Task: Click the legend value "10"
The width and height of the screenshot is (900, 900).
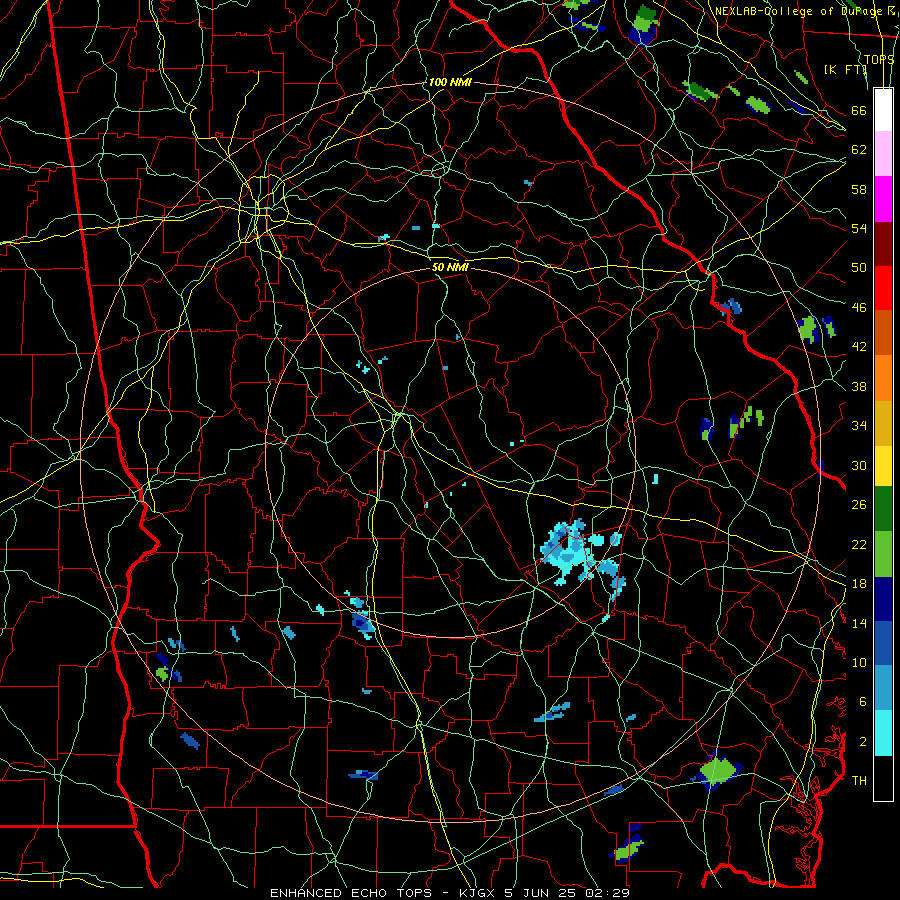Action: [859, 662]
